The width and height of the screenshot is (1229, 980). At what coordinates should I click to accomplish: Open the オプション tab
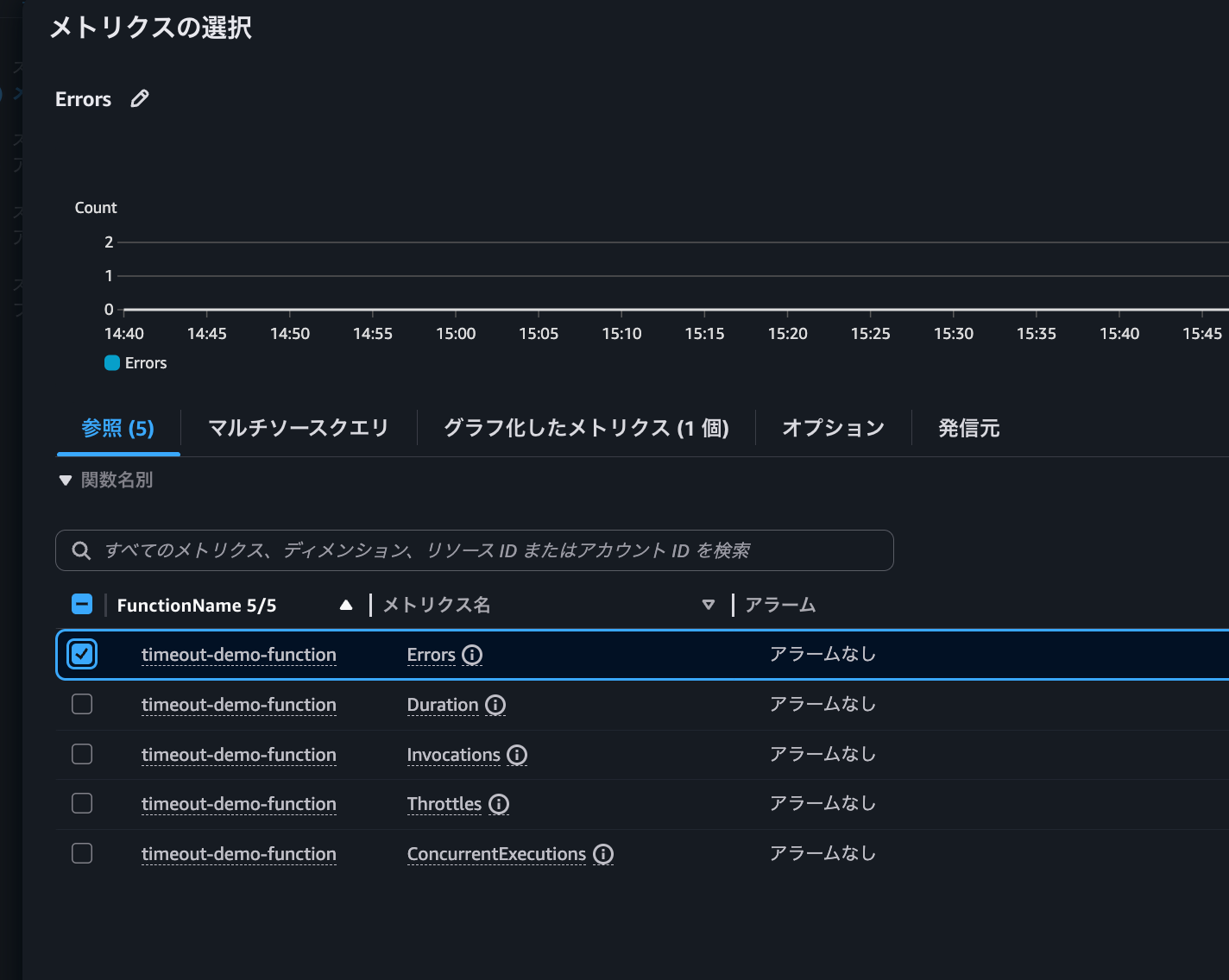[833, 427]
